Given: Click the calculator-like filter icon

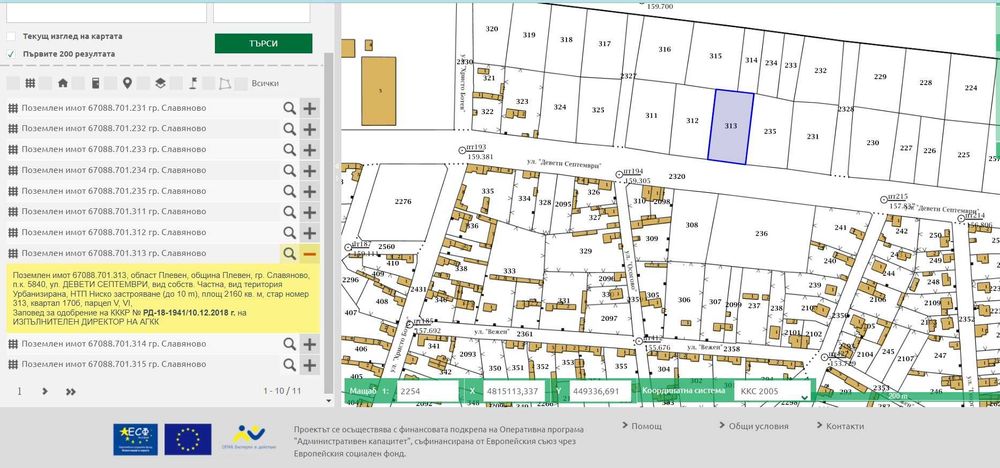Looking at the screenshot, I should 95,83.
